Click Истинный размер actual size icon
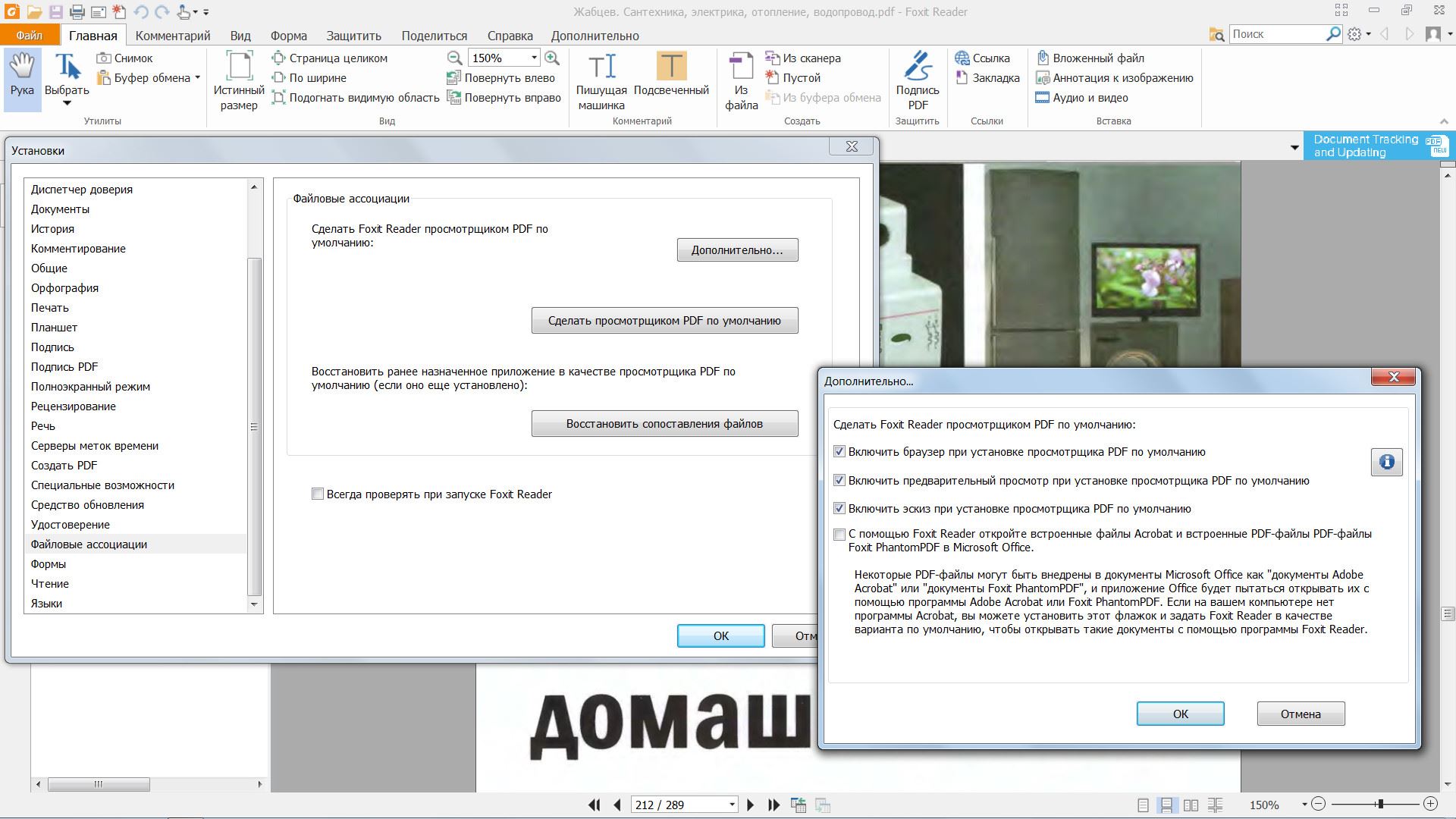The image size is (1456, 819). click(239, 80)
